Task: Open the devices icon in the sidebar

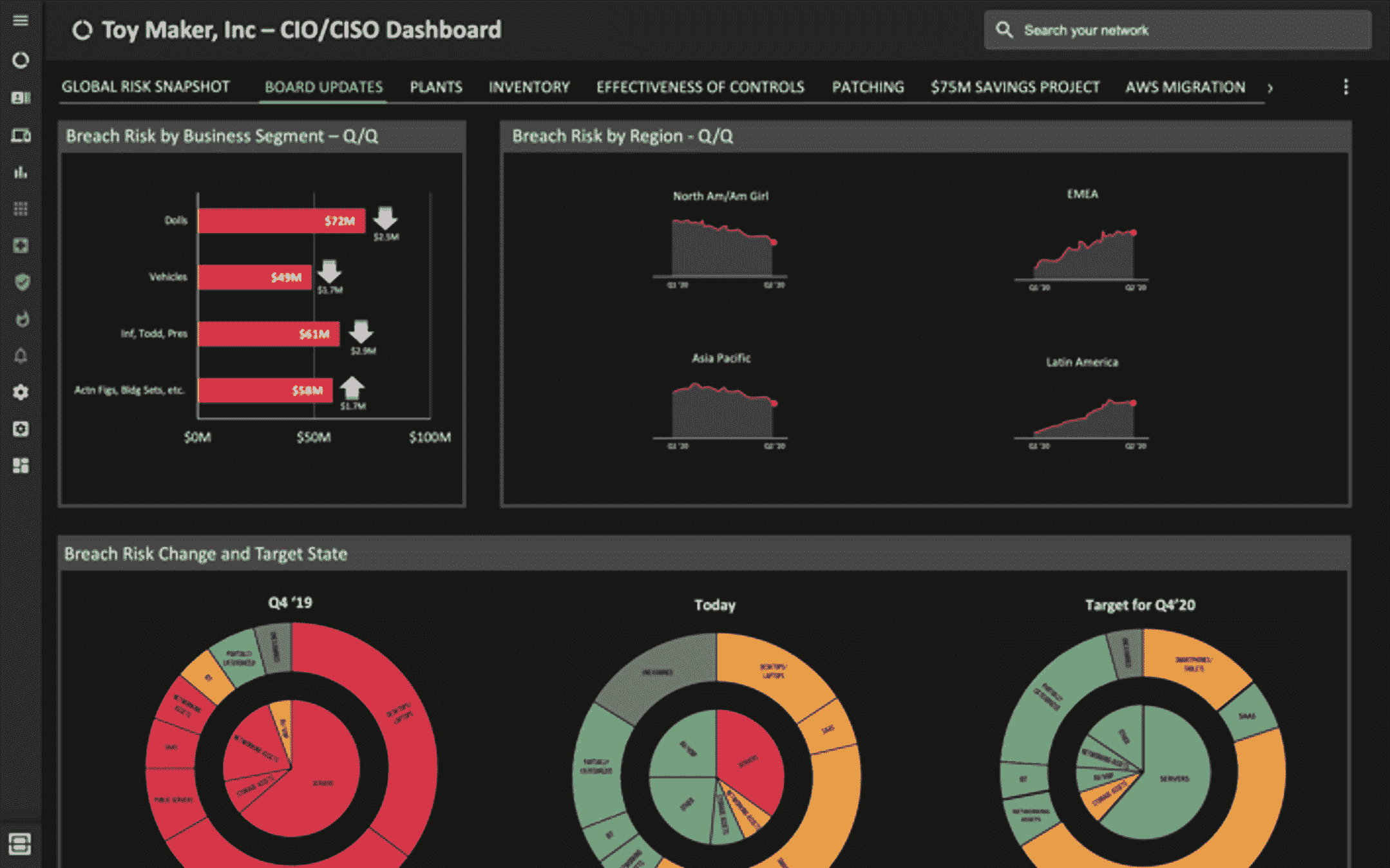Action: [x=21, y=135]
